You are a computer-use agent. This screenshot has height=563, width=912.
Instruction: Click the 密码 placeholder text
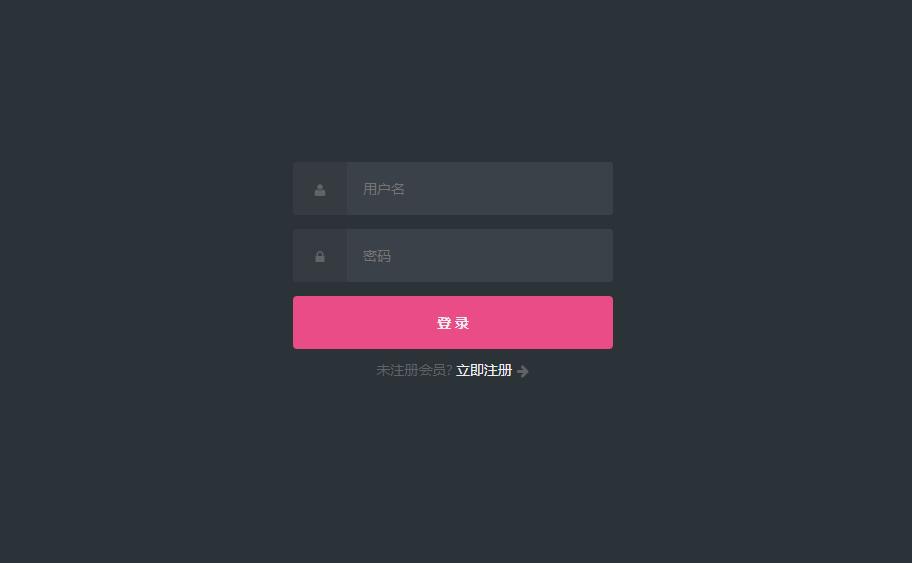377,256
